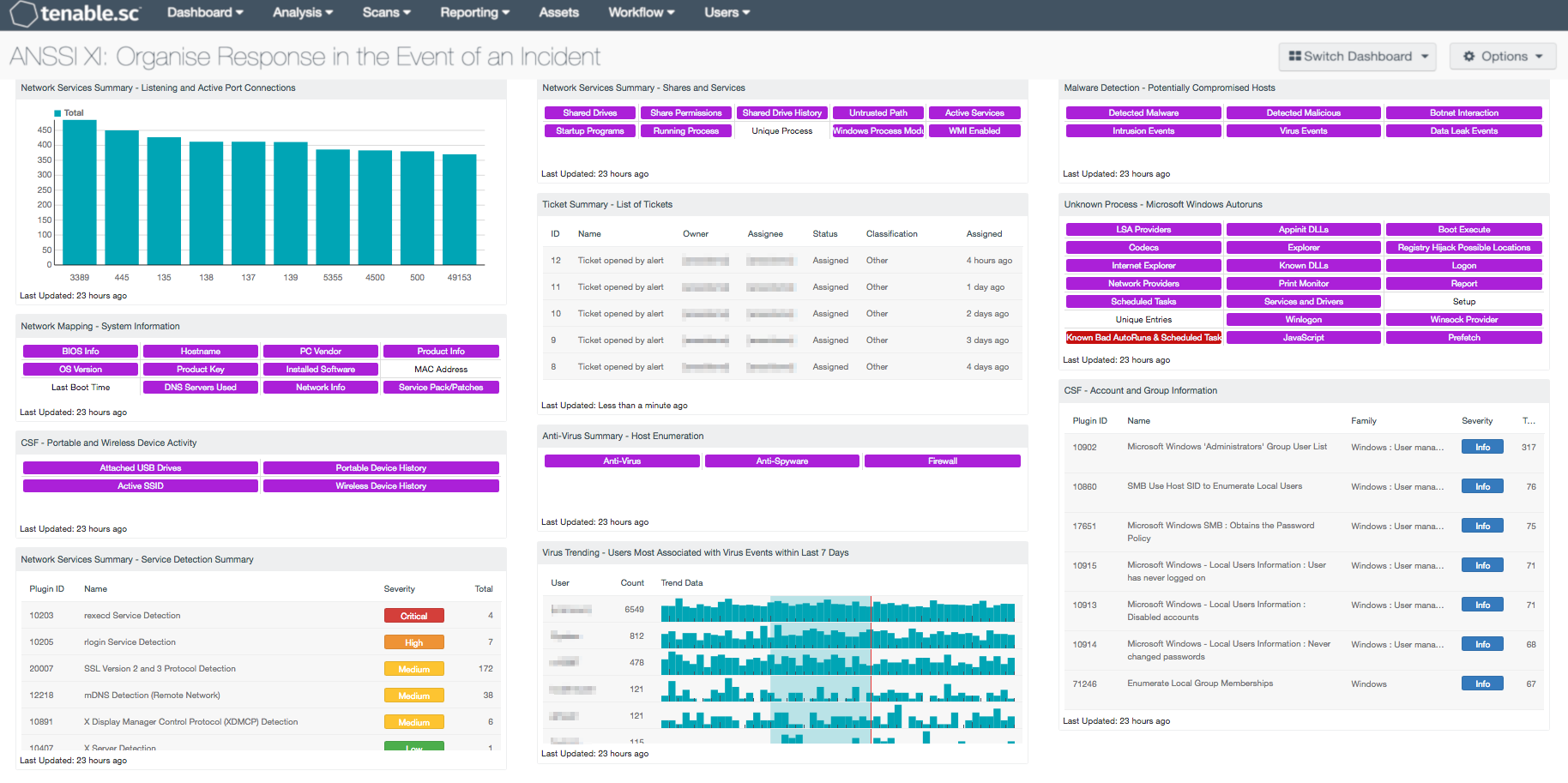Click the Critical severity badge for rexecd
Image resolution: width=1568 pixels, height=783 pixels.
point(414,616)
